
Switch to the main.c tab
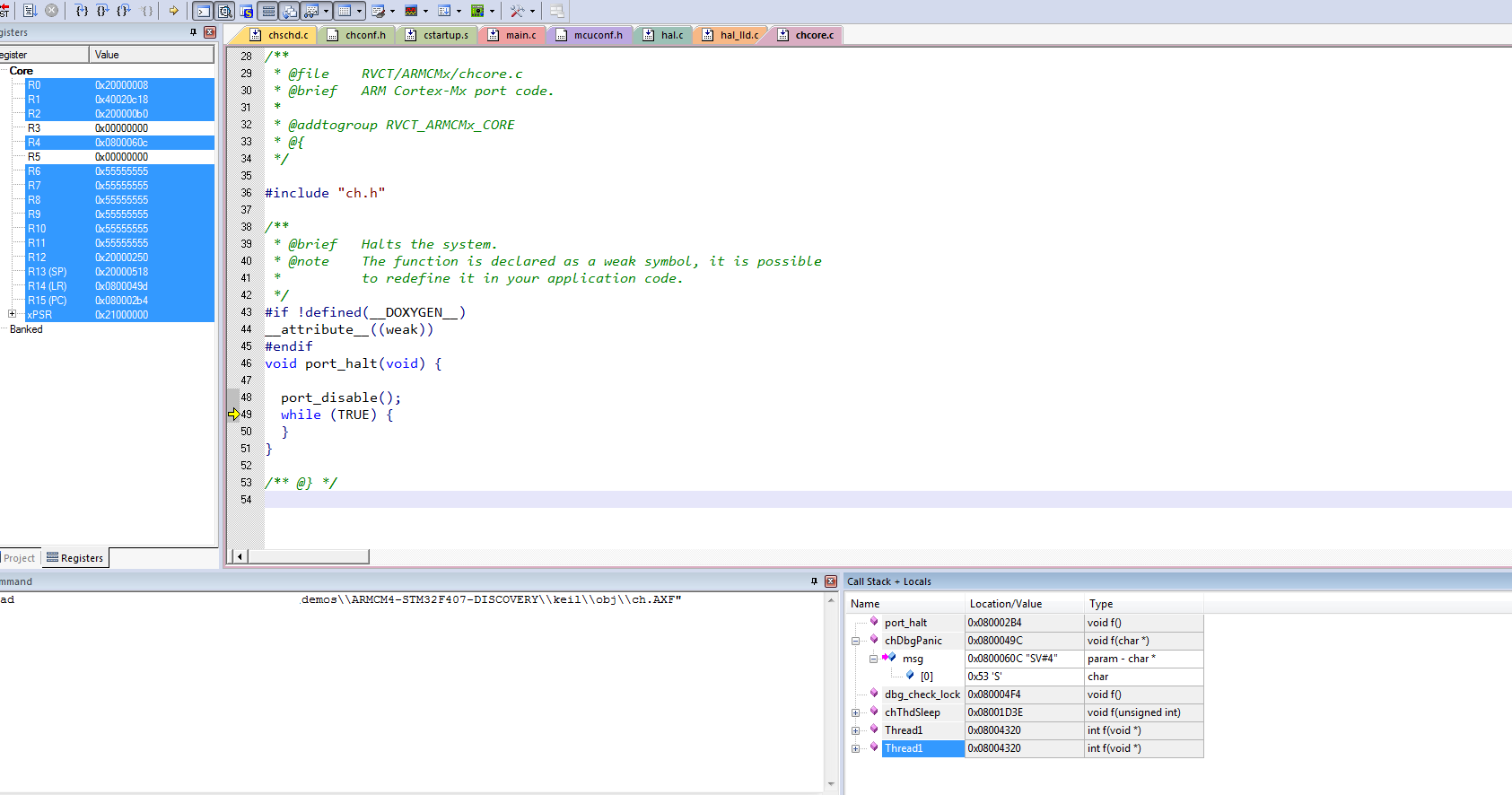tap(511, 35)
